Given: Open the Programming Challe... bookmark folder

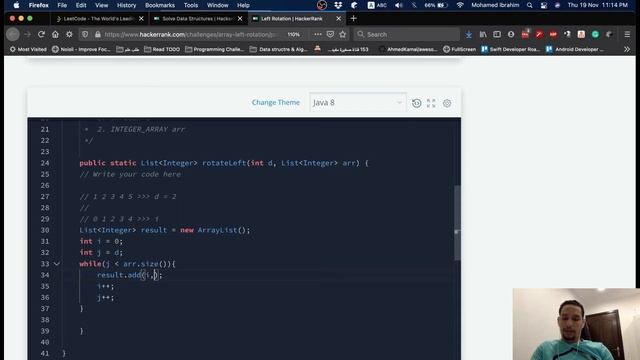Looking at the screenshot, I should coord(214,49).
